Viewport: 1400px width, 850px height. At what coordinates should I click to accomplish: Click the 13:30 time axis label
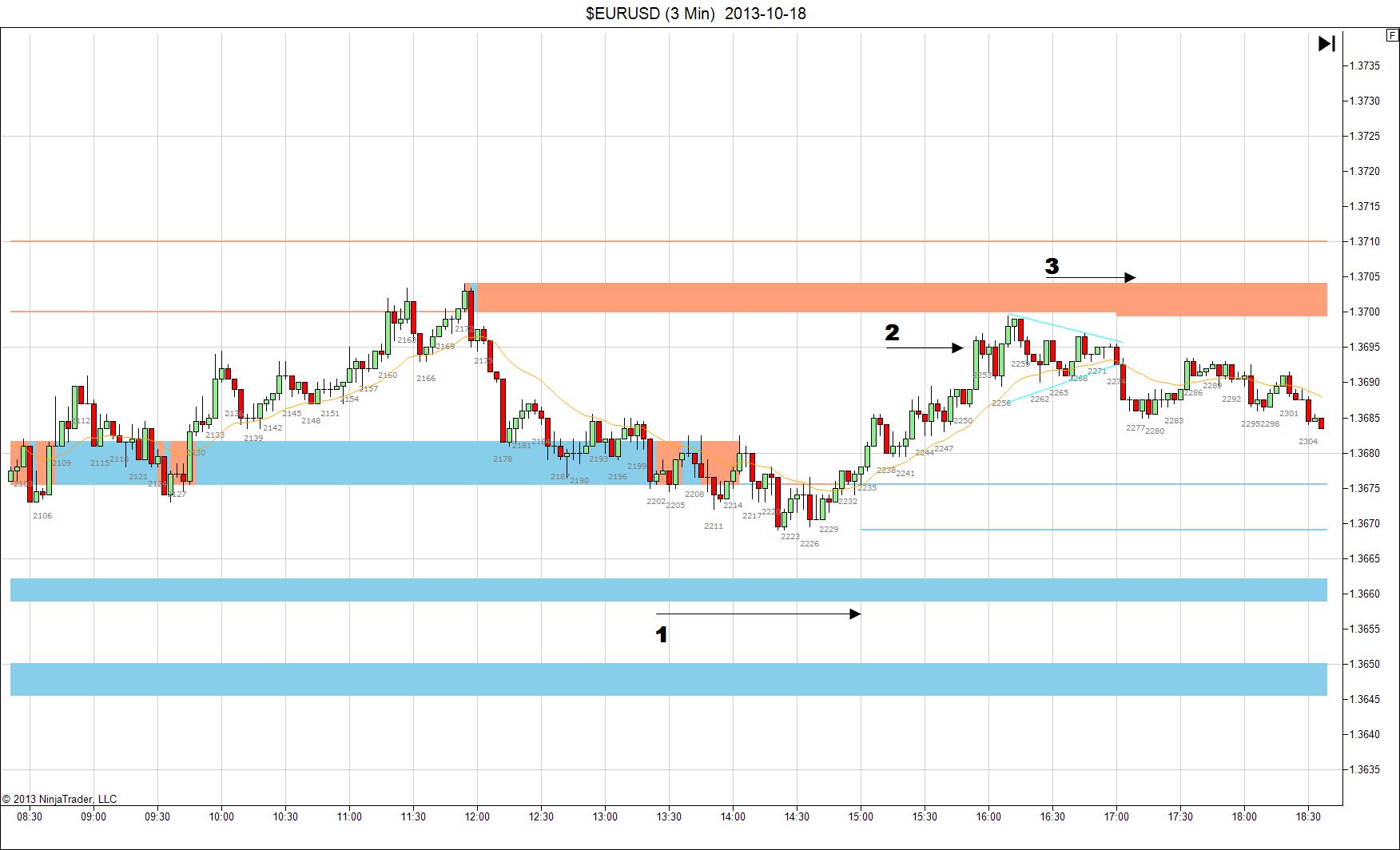pos(669,816)
